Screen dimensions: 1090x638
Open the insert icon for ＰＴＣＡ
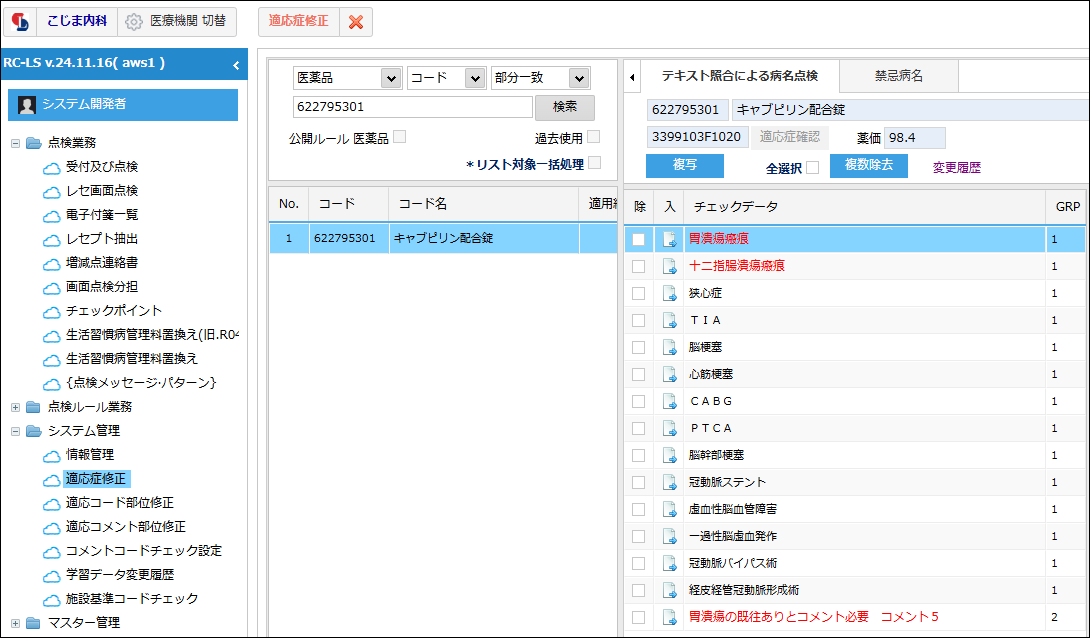pos(669,429)
